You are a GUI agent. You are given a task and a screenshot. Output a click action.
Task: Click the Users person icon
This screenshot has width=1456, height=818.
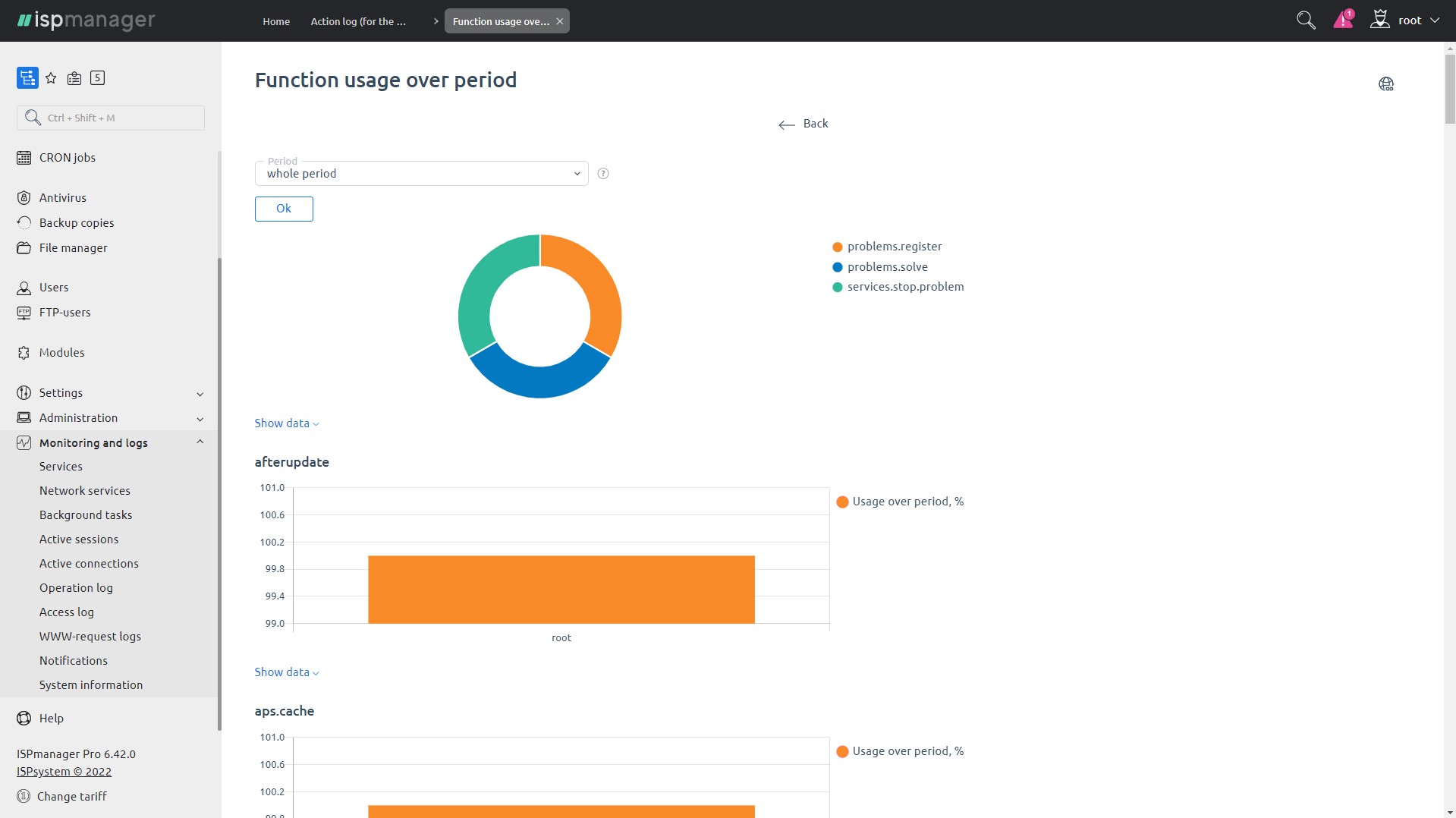click(x=24, y=288)
